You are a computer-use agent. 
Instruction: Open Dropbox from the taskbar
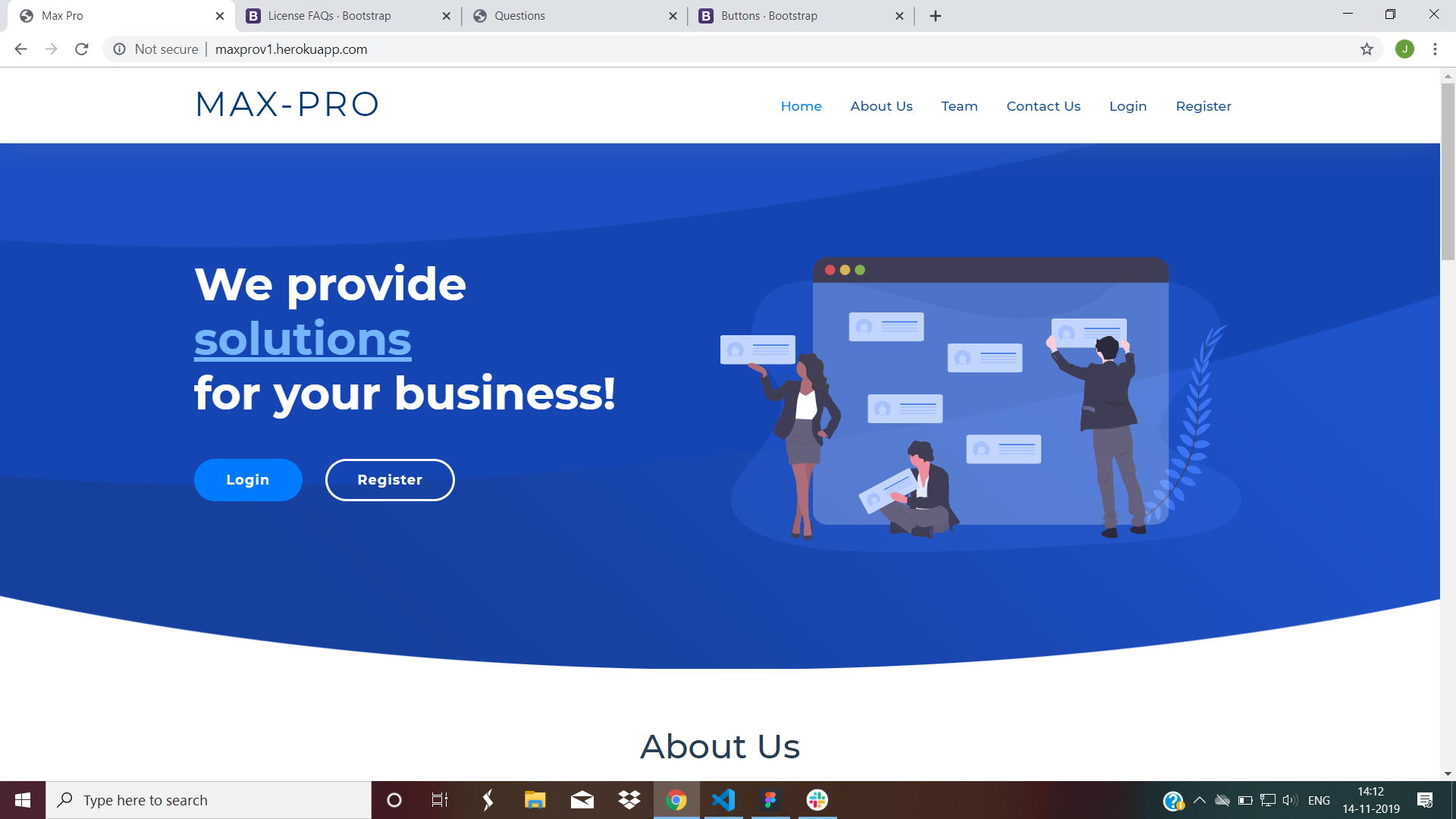pyautogui.click(x=629, y=800)
